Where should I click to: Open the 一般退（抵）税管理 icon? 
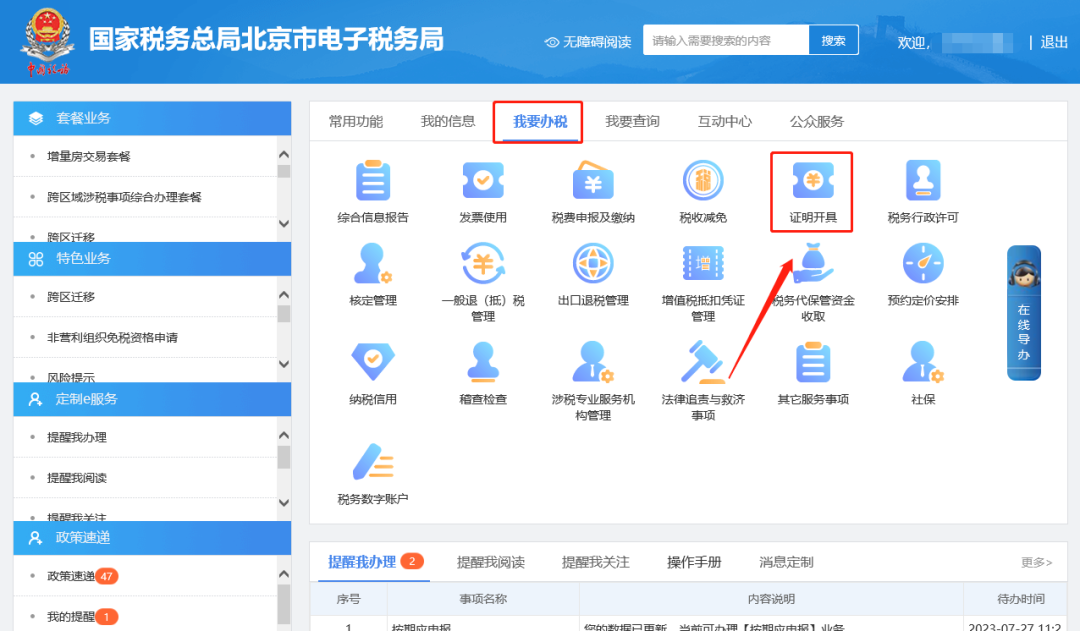point(483,264)
